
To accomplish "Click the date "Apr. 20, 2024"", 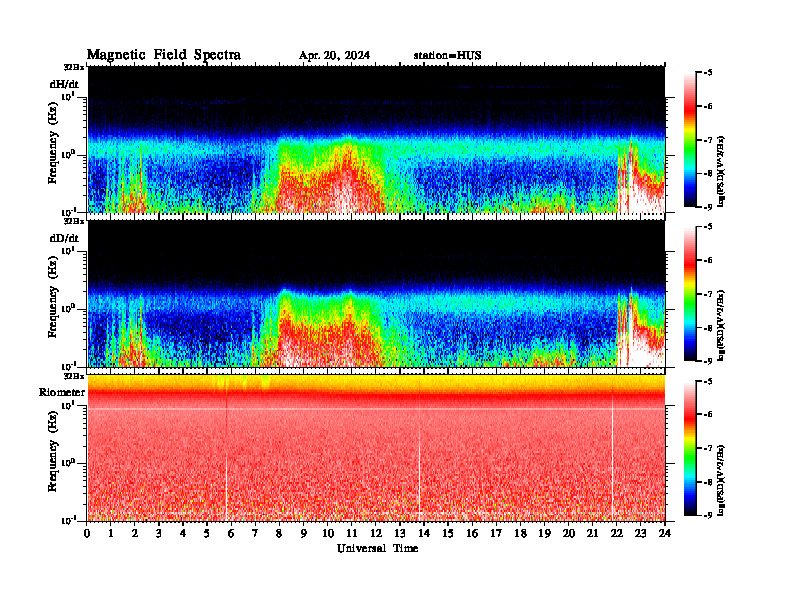I will click(x=334, y=56).
